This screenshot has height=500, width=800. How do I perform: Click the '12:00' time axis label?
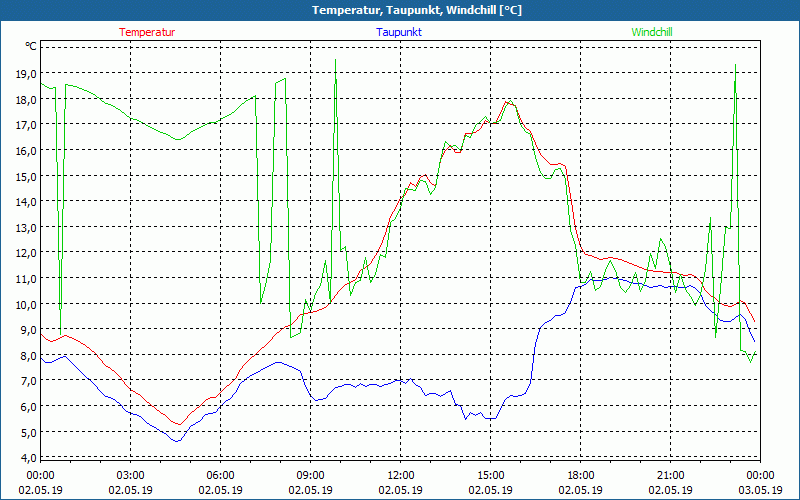click(401, 476)
